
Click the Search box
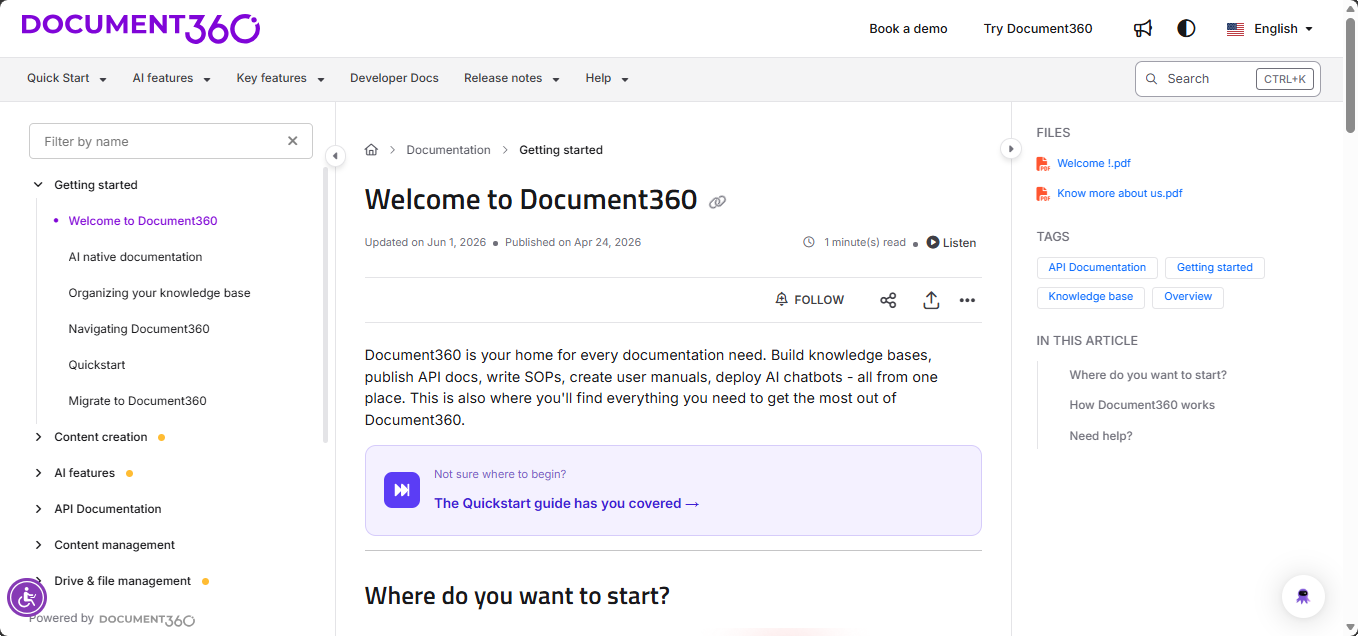(x=1227, y=79)
